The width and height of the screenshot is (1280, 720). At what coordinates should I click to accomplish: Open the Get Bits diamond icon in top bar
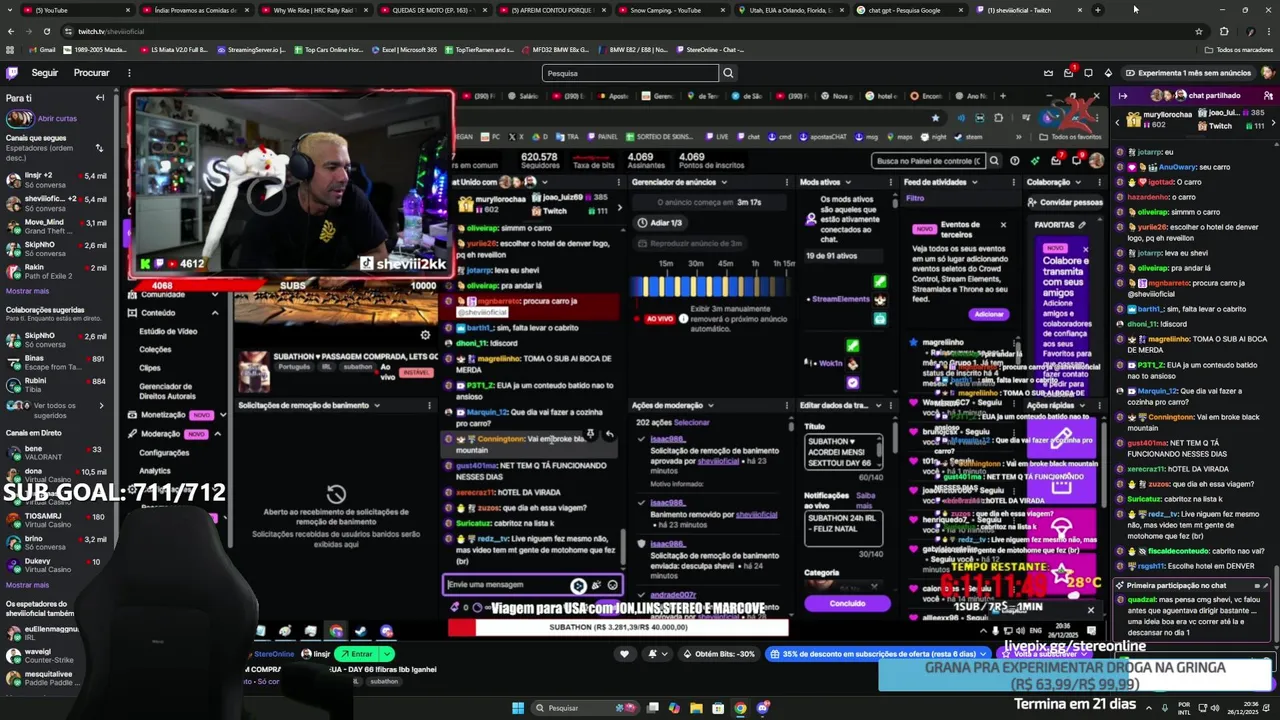pos(1108,73)
